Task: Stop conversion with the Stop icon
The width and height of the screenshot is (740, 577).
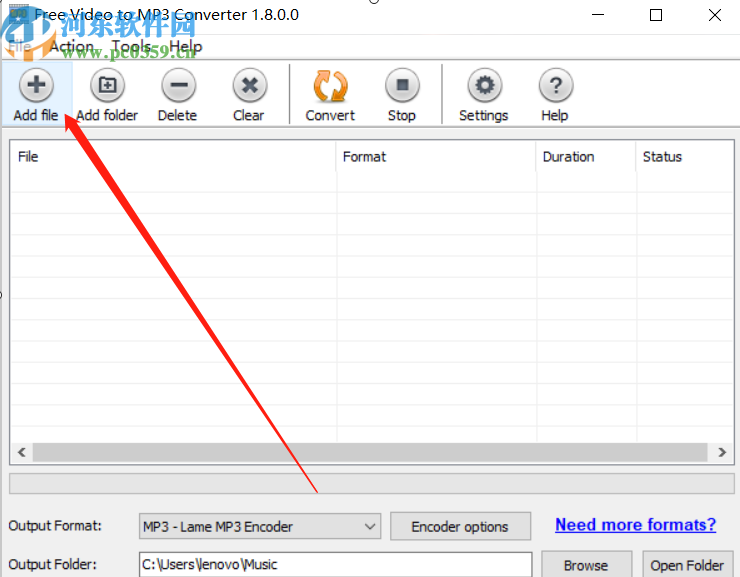Action: coord(402,85)
